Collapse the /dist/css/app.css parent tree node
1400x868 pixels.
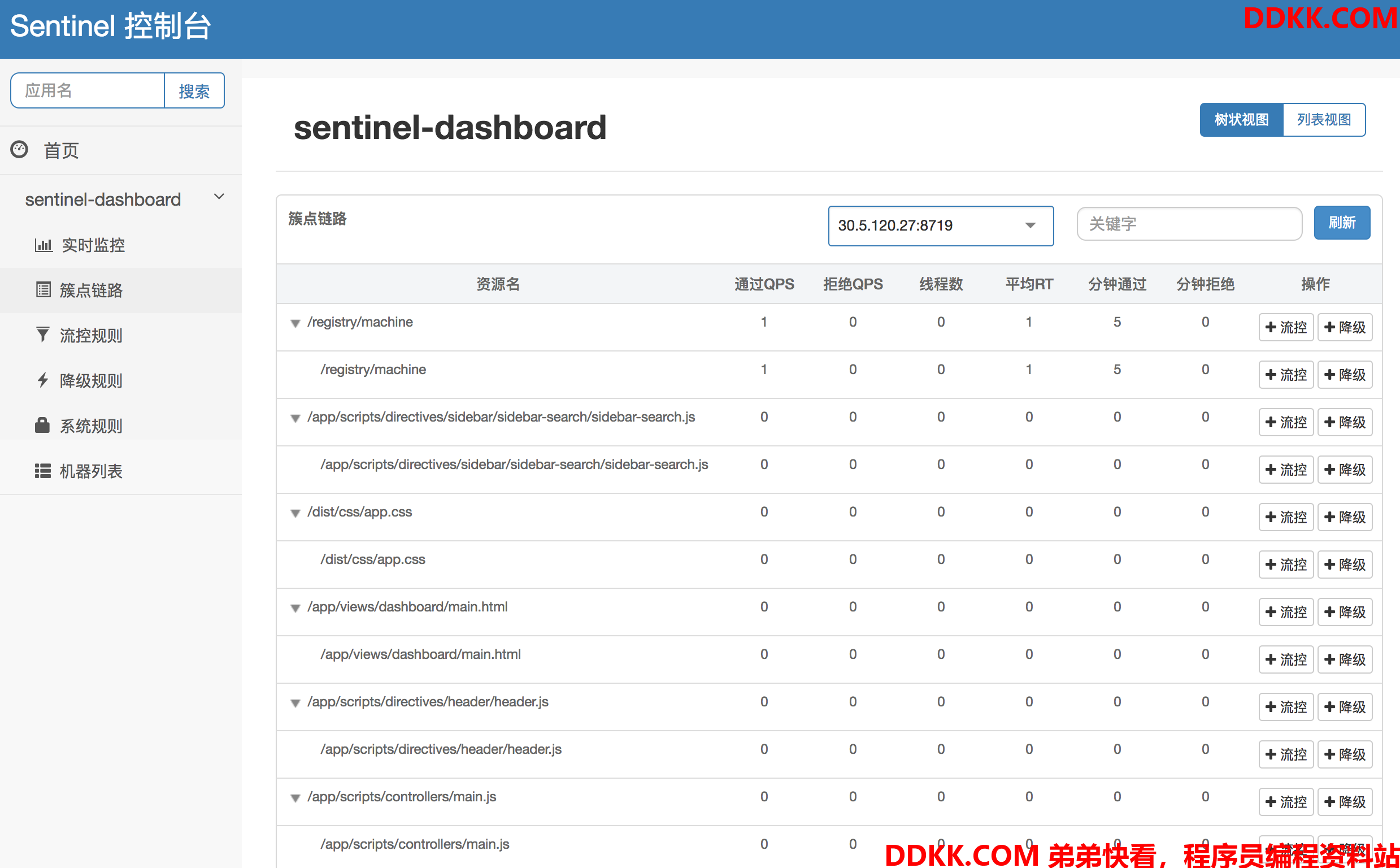[x=295, y=513]
